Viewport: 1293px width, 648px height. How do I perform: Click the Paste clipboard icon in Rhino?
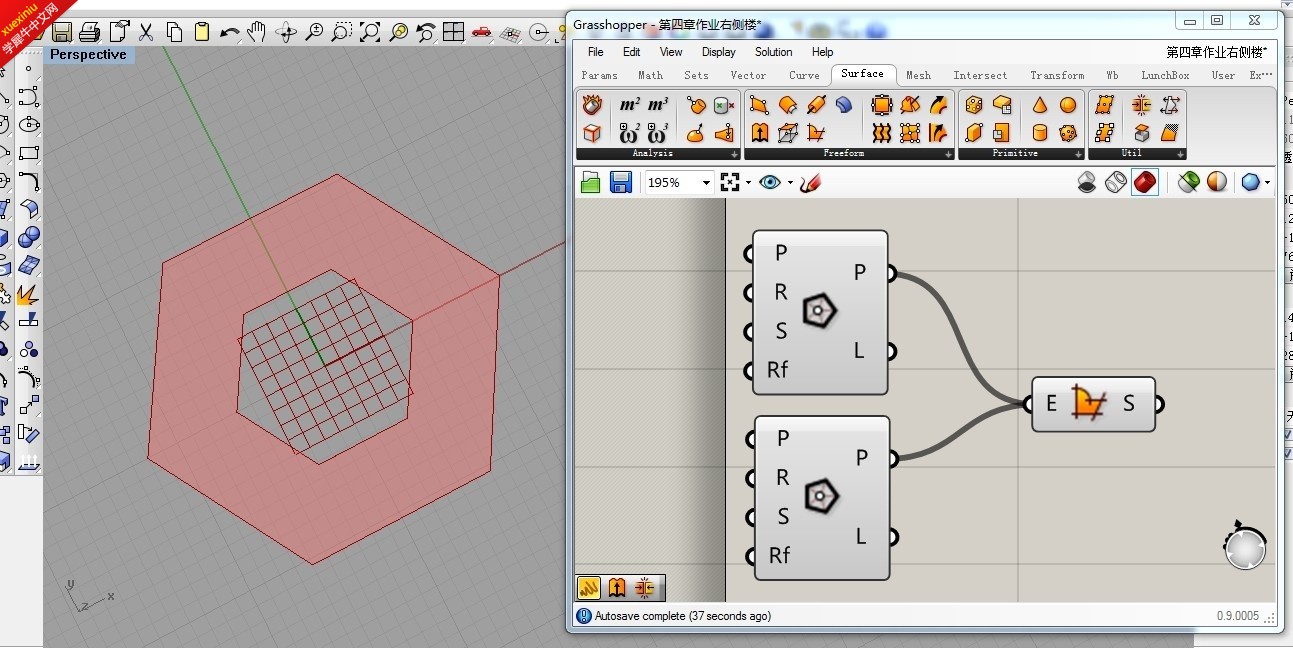[202, 32]
